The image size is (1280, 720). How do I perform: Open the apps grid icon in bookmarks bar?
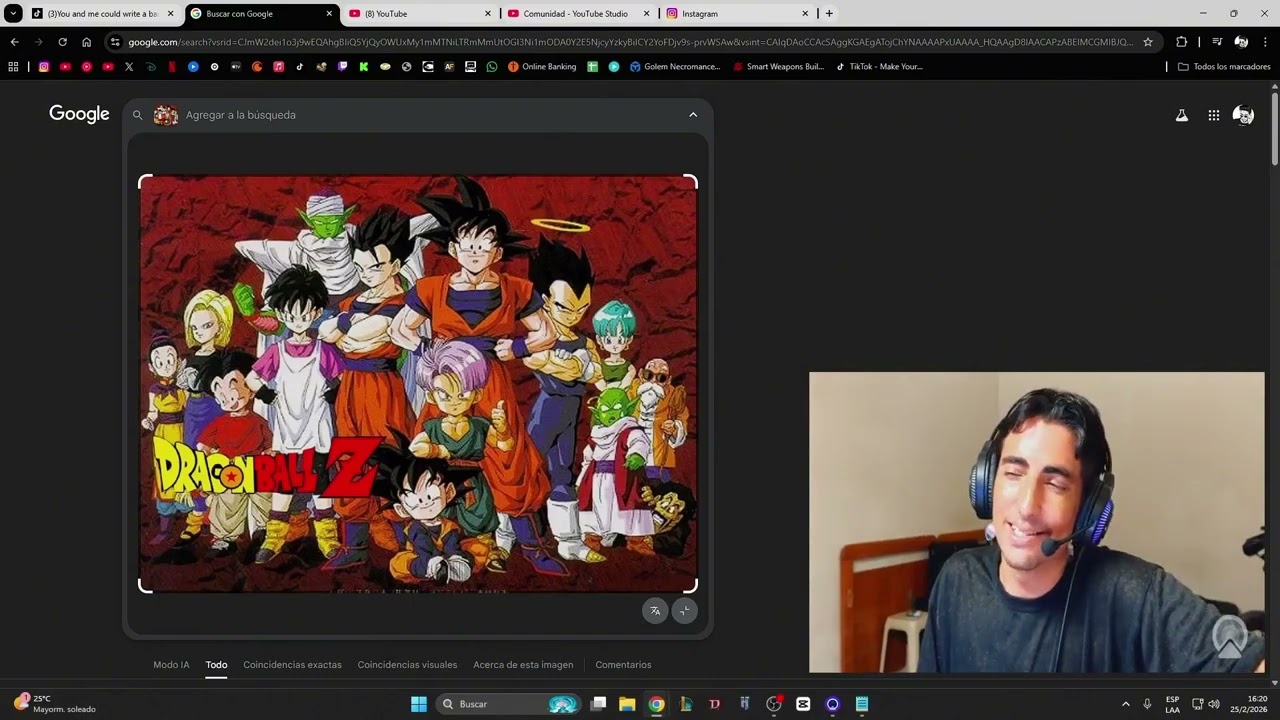[13, 67]
